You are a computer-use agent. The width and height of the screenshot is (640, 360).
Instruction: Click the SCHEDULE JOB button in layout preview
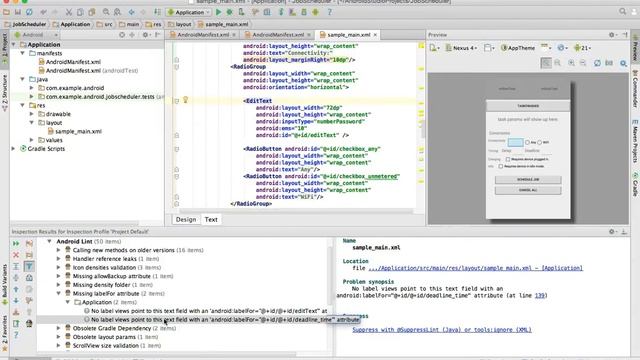(528, 180)
